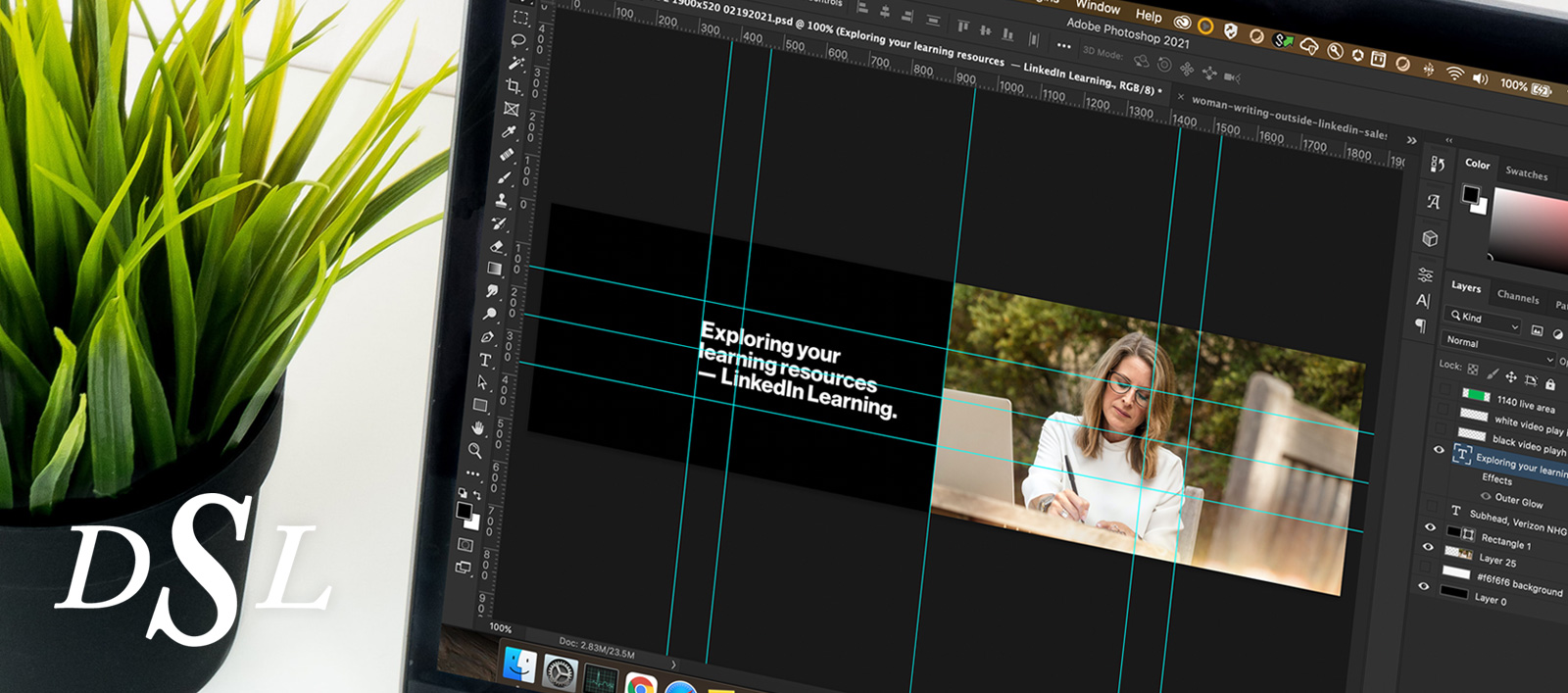Select the Brush tool
1568x693 pixels.
[505, 177]
